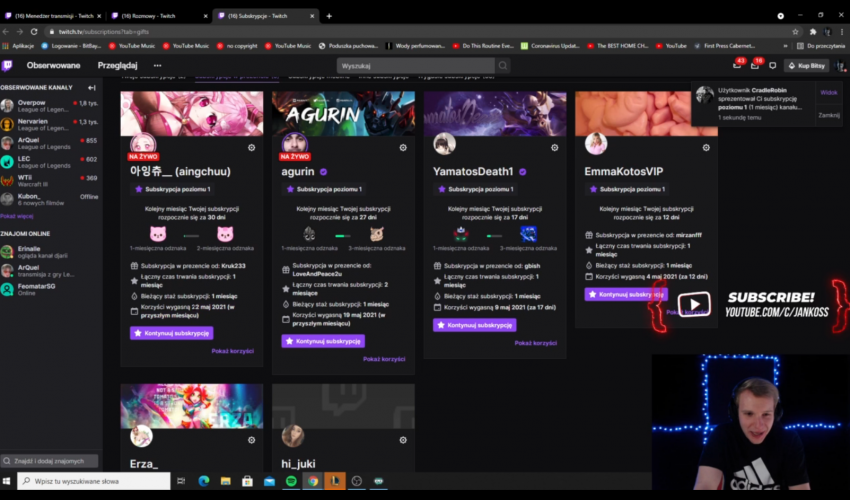The width and height of the screenshot is (850, 500).
Task: Click Widok on CradleRobin notification
Action: [x=828, y=93]
